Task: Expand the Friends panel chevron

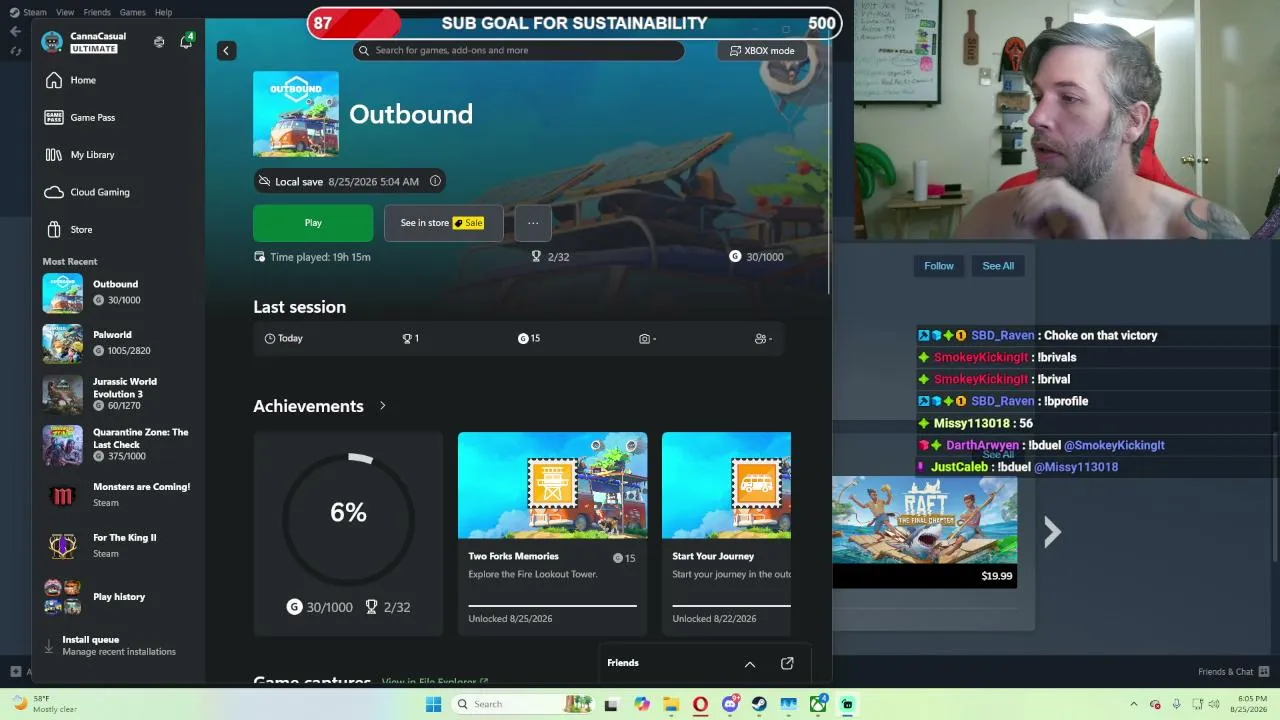Action: pyautogui.click(x=750, y=663)
